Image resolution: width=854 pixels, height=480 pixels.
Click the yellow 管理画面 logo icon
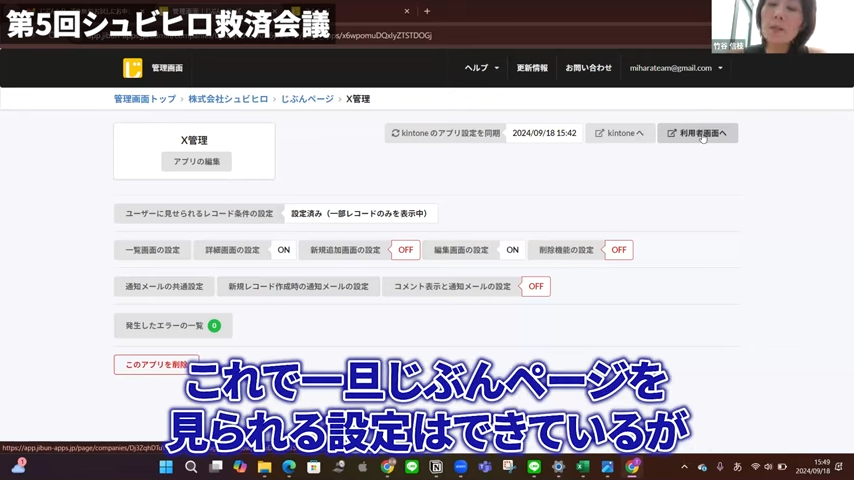(132, 68)
